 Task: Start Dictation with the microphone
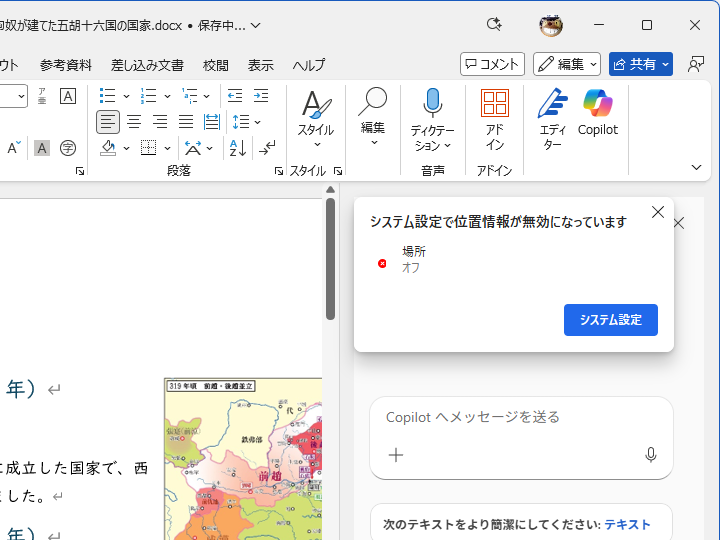[432, 119]
